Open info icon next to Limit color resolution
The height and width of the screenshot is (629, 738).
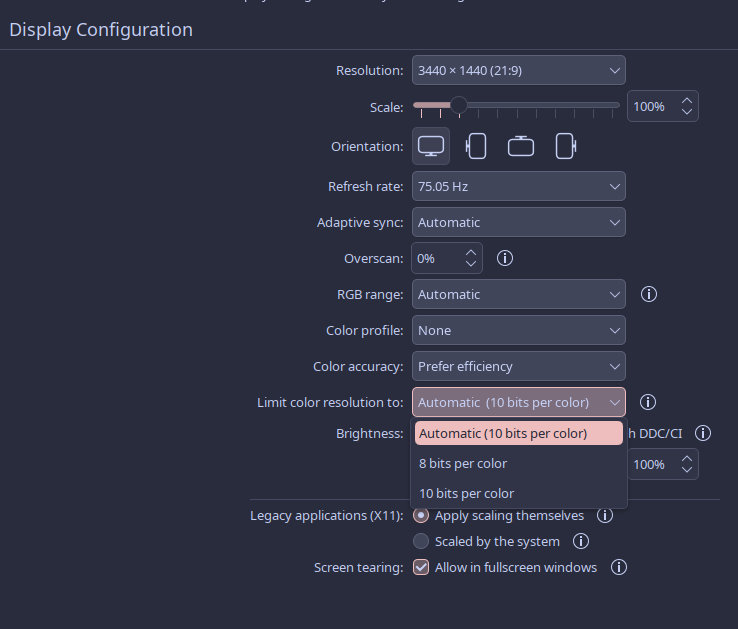[x=648, y=402]
